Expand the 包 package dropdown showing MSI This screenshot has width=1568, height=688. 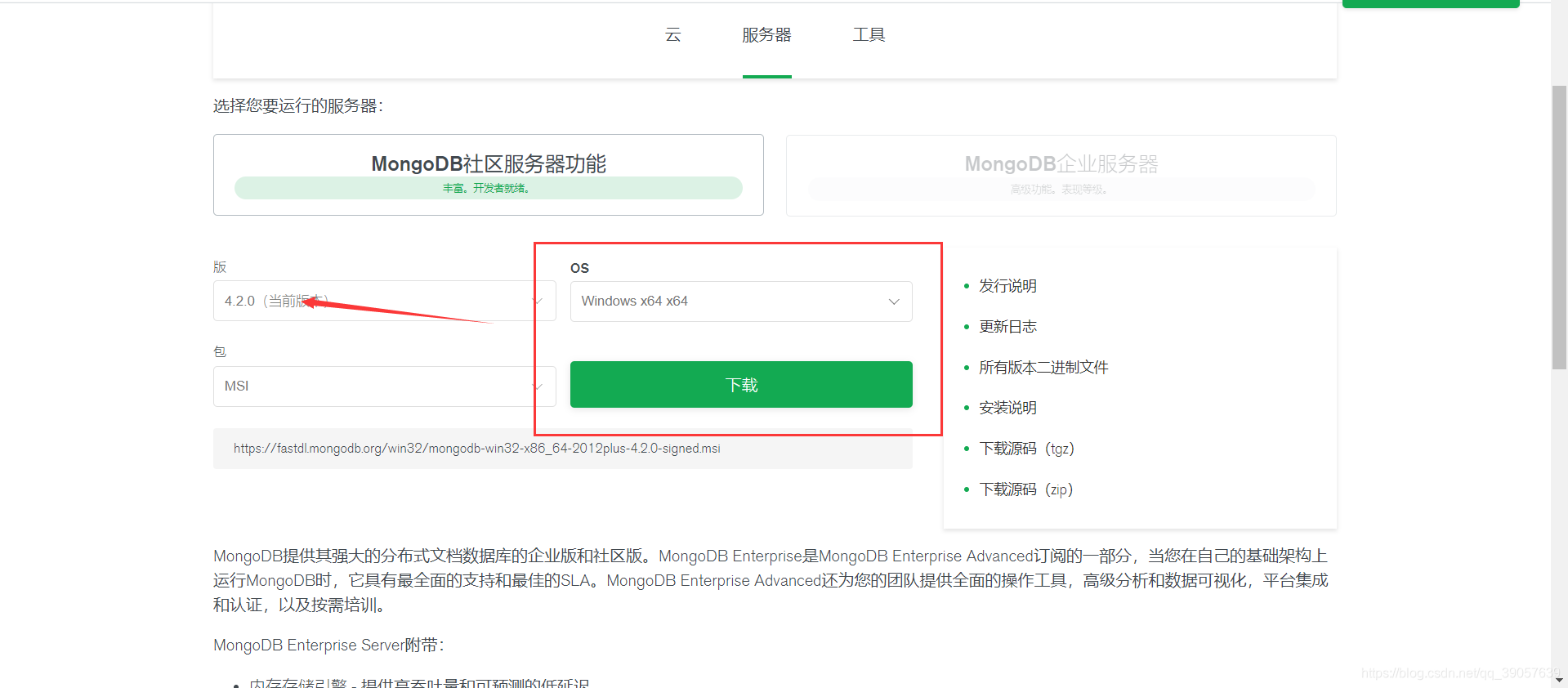(384, 386)
